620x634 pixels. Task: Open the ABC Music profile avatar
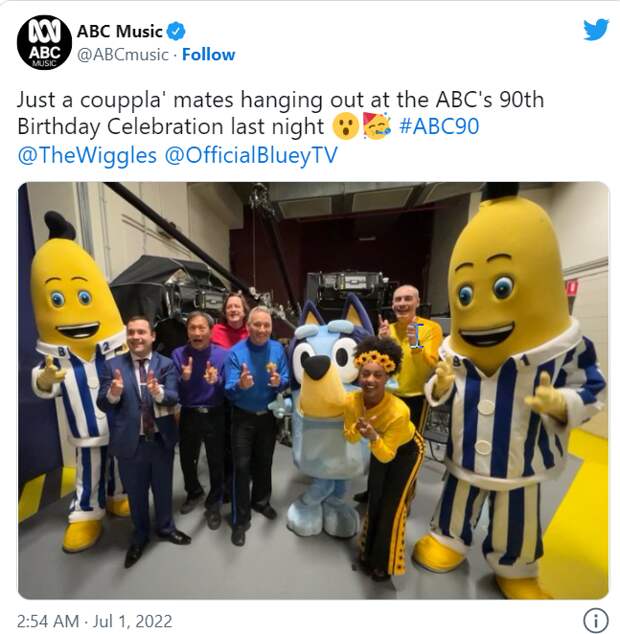44,42
